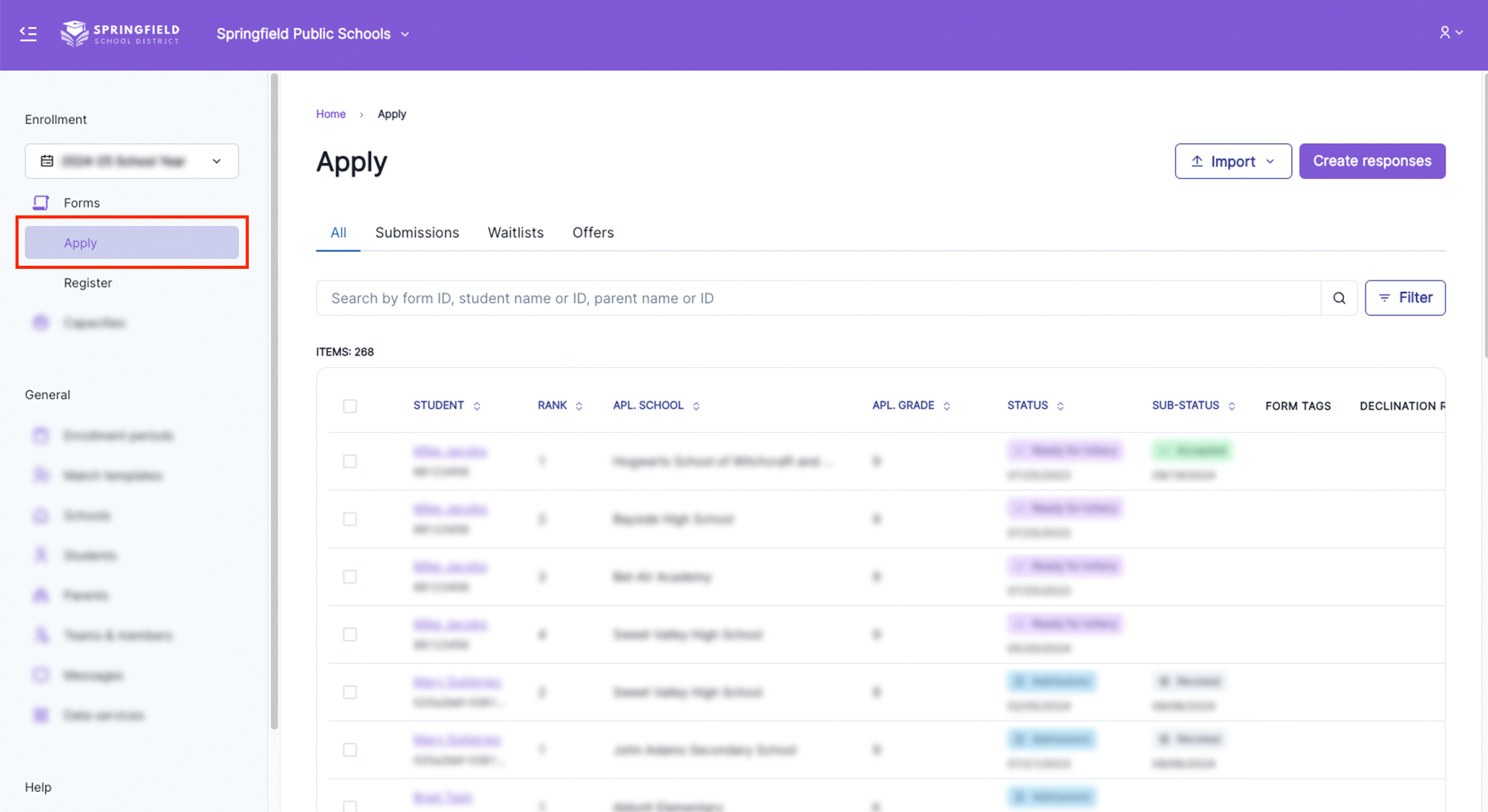Sort by Apl. School column arrows

[696, 406]
